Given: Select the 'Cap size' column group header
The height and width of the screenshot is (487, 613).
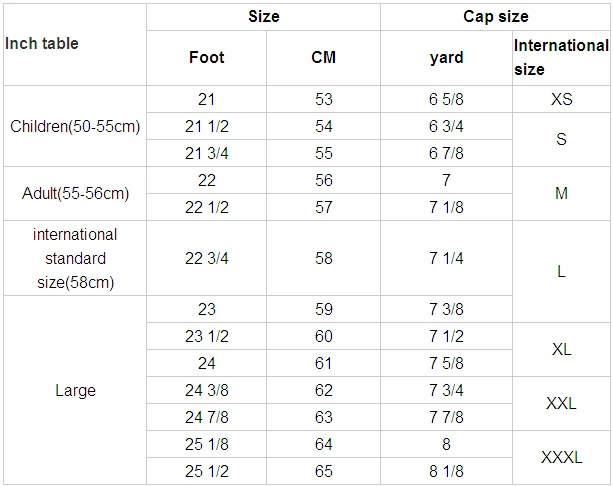Looking at the screenshot, I should tap(495, 17).
